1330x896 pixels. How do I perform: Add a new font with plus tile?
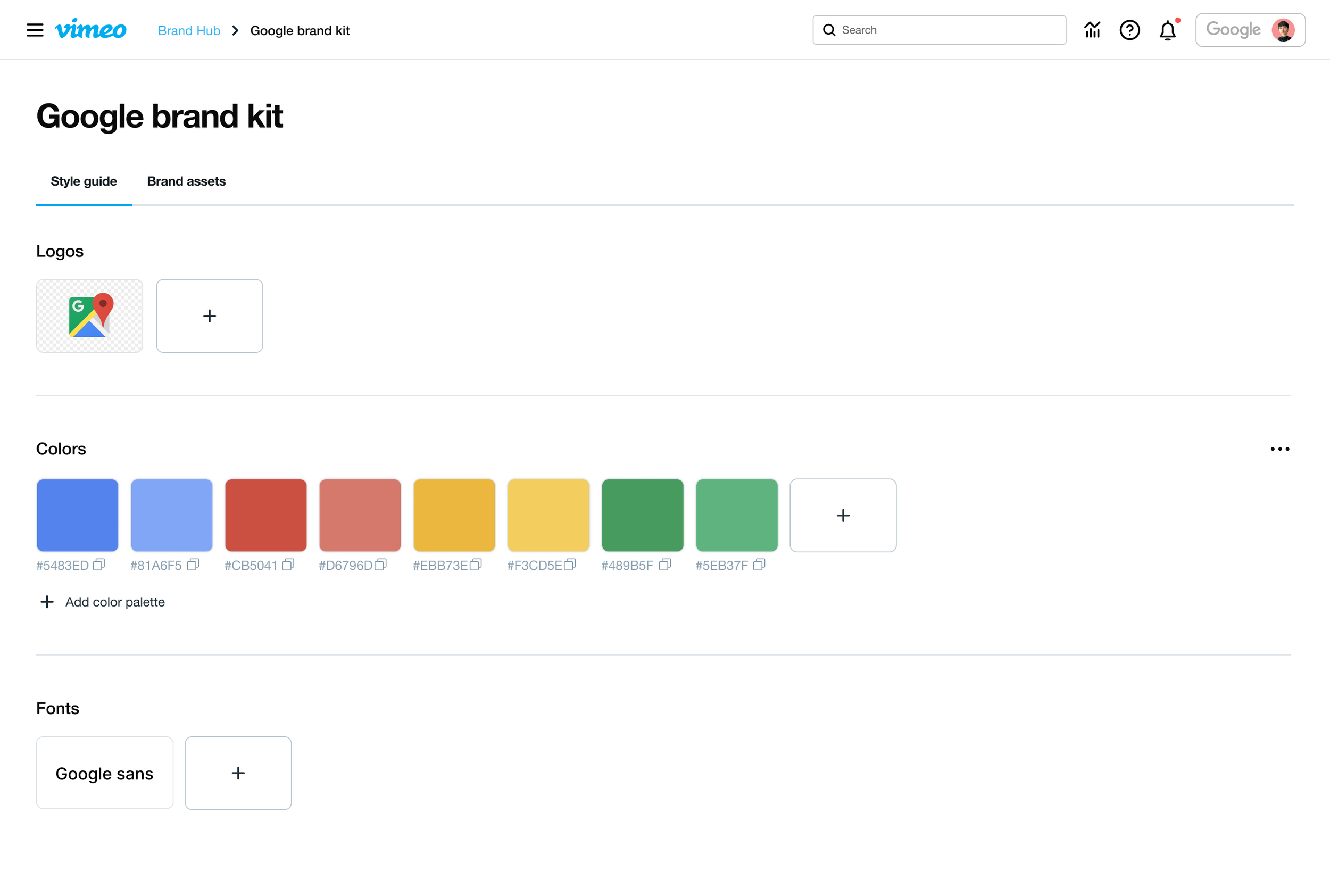pyautogui.click(x=238, y=773)
